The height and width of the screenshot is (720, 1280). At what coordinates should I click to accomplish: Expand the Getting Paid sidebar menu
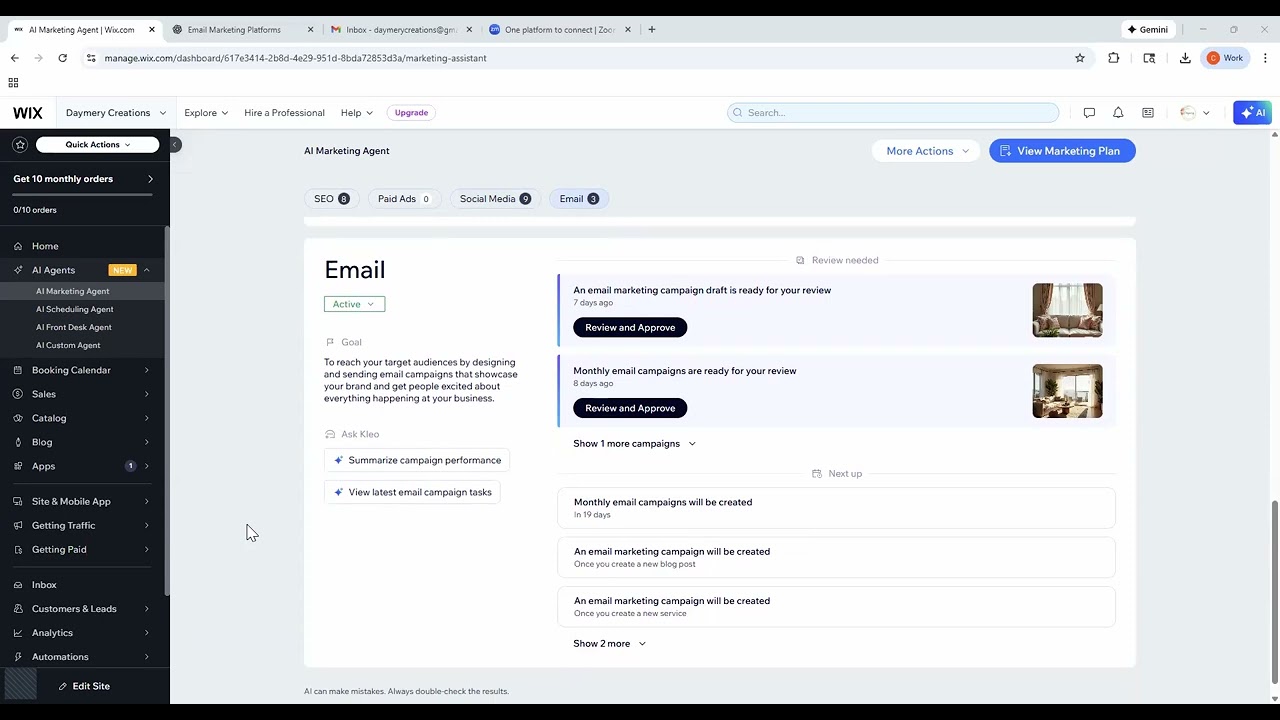pos(146,549)
